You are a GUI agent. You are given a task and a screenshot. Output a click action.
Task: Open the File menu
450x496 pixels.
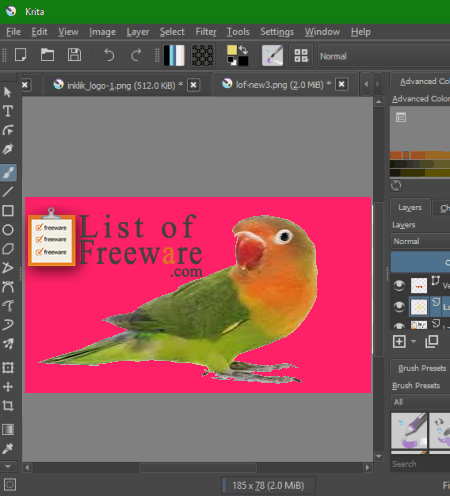tap(14, 32)
